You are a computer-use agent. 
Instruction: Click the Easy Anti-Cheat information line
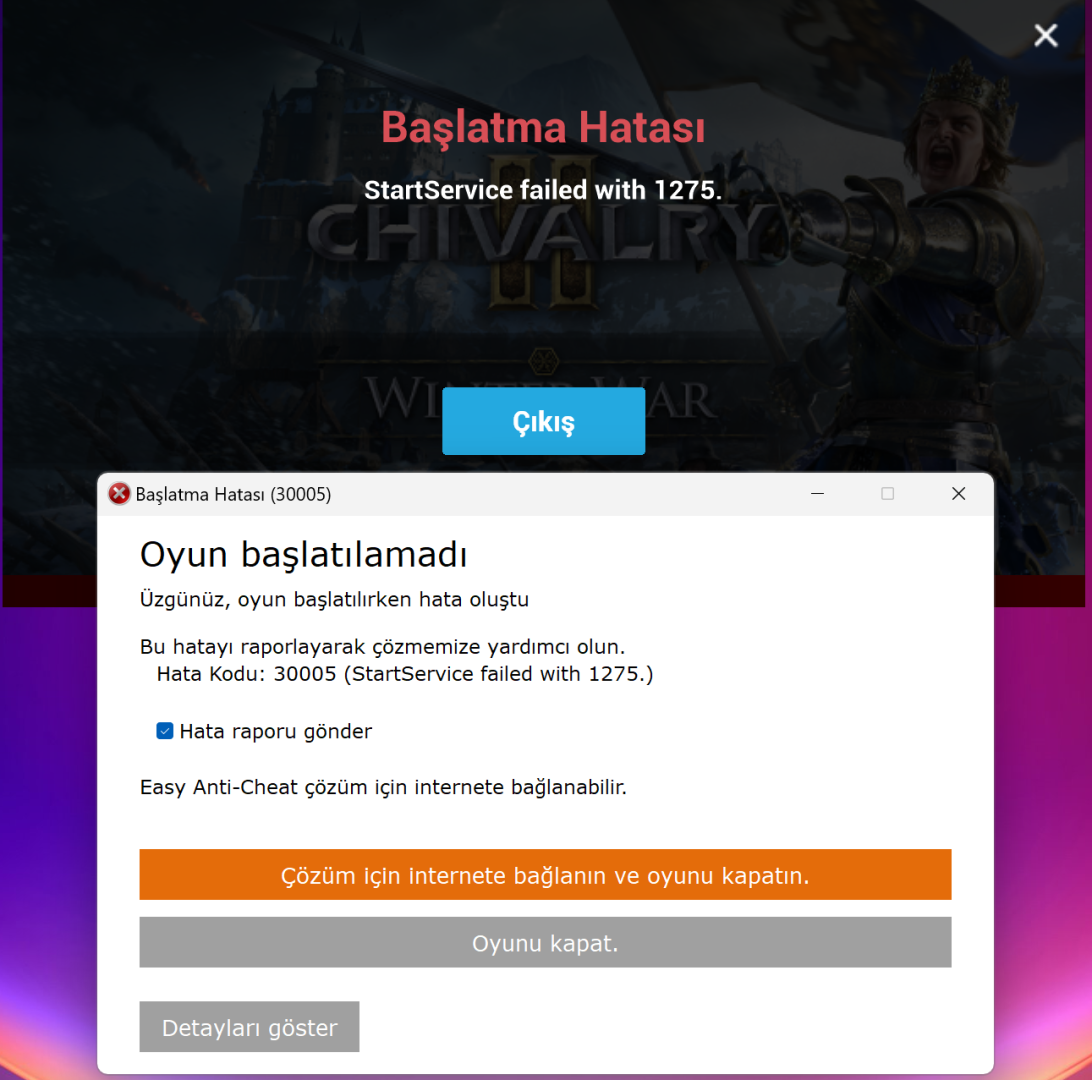[x=383, y=788]
